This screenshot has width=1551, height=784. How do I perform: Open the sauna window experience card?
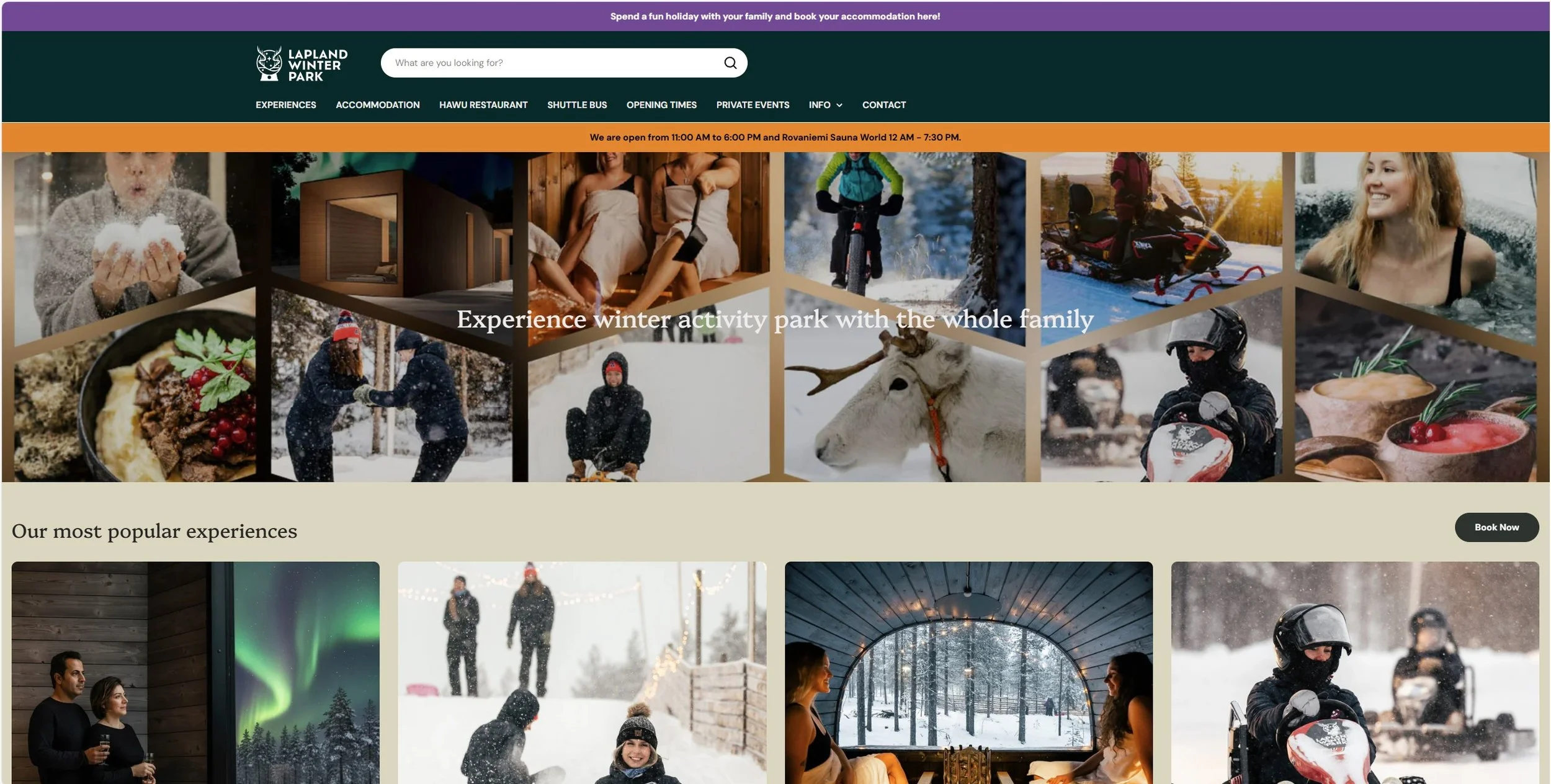[968, 672]
